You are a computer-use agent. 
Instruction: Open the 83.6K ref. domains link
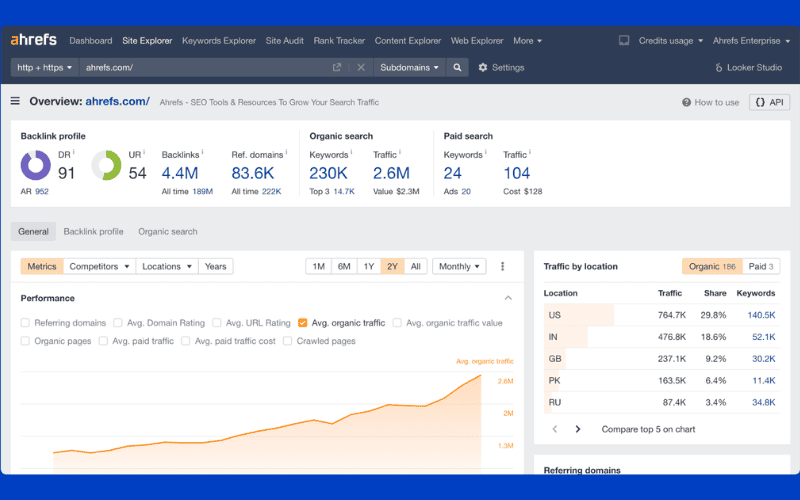[x=253, y=173]
